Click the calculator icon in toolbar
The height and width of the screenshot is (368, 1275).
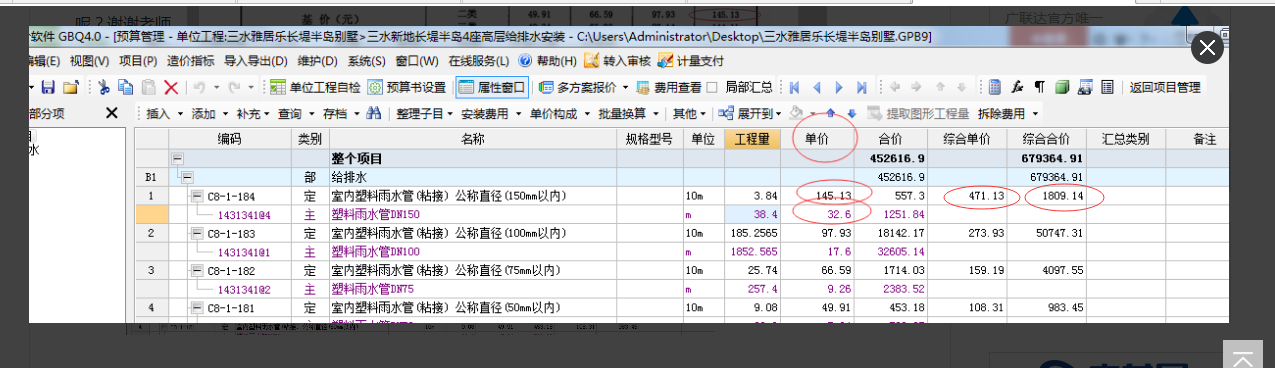[995, 87]
